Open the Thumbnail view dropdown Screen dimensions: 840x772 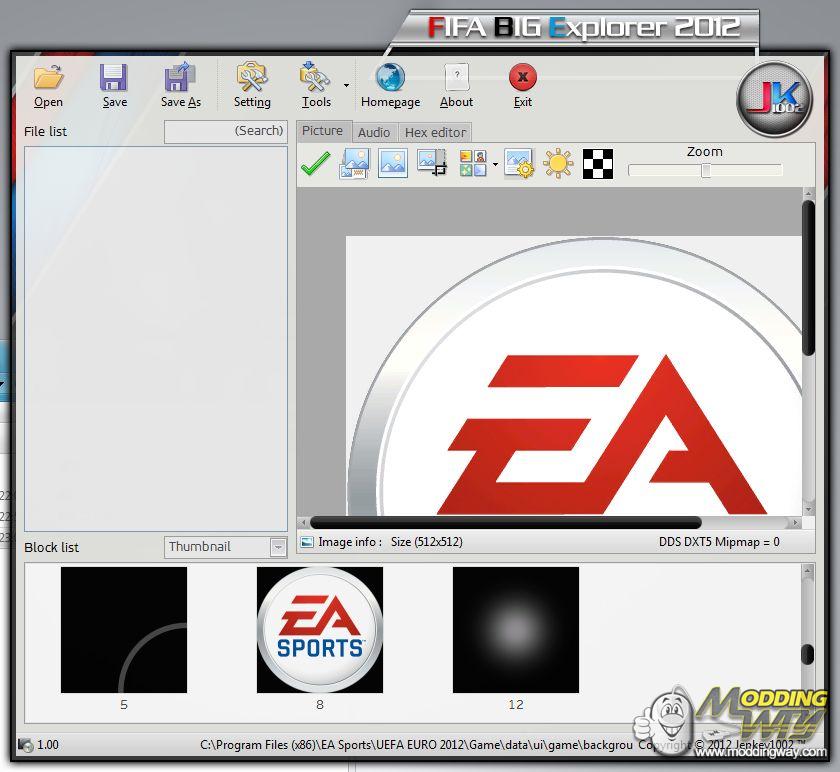[278, 547]
